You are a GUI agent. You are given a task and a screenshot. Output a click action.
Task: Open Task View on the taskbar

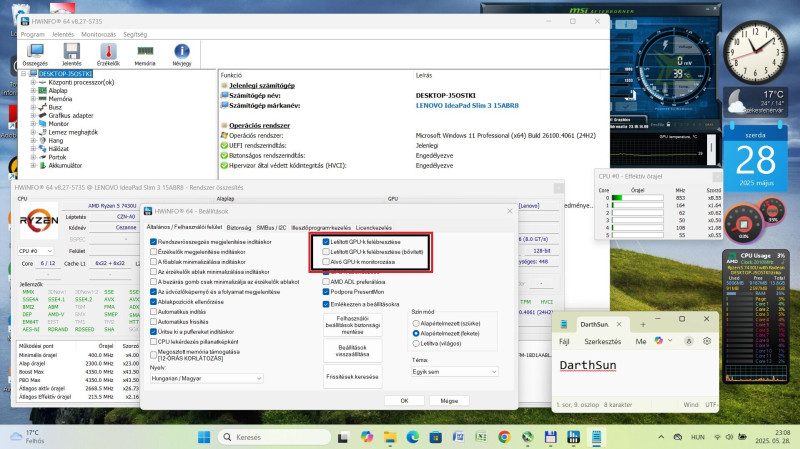coord(343,437)
